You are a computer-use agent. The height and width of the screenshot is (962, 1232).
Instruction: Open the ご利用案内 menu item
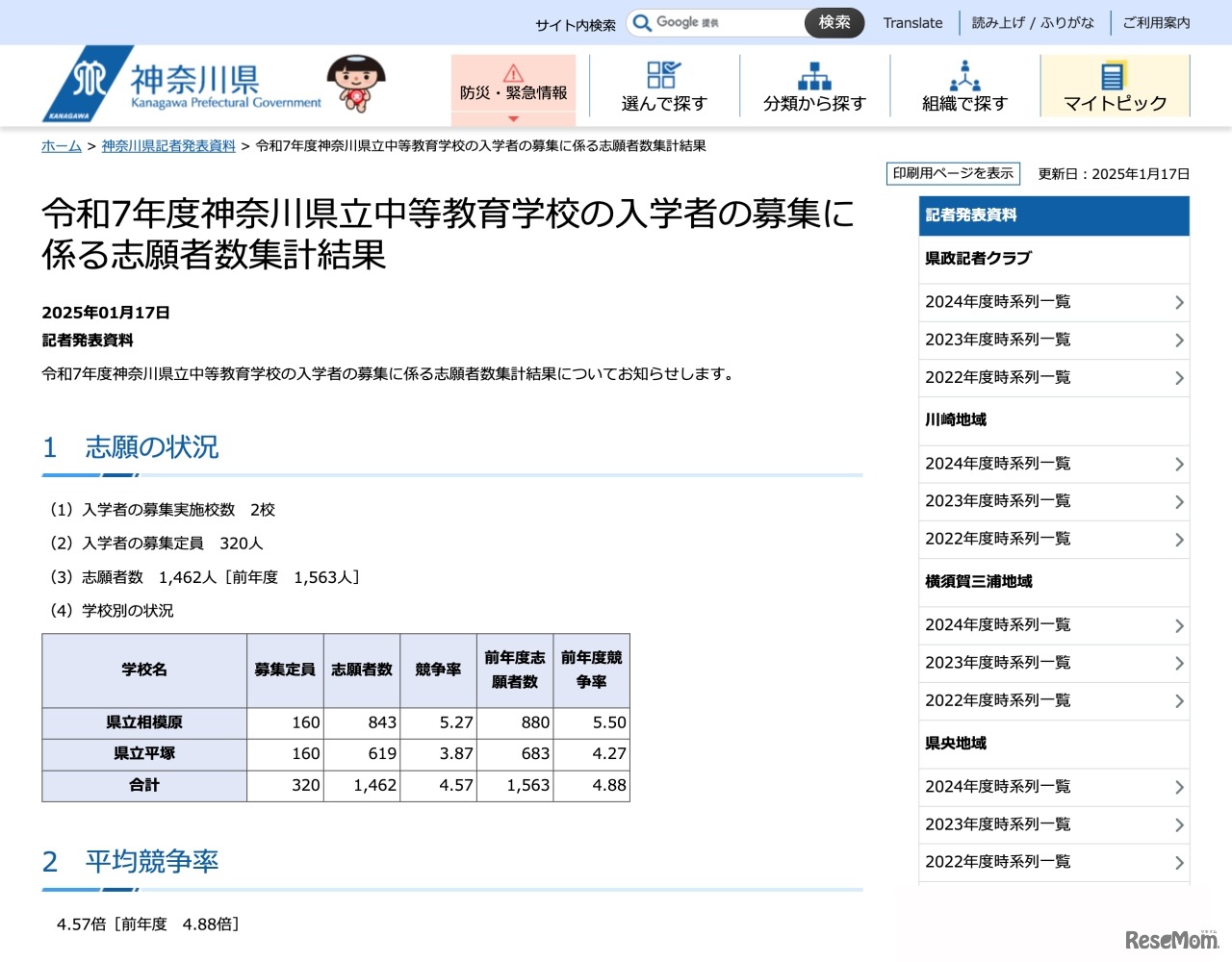(1156, 23)
